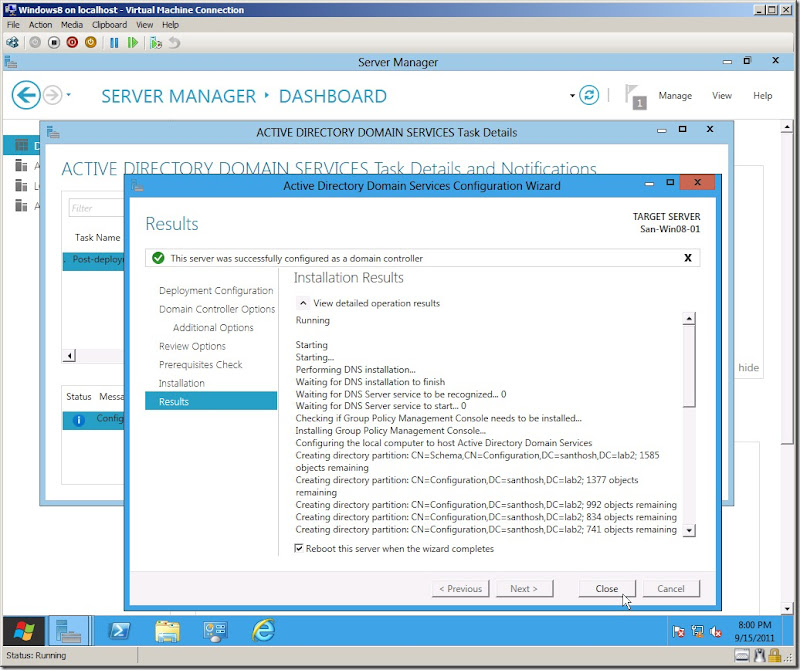Select the second server icon in left sidebar

(21, 165)
